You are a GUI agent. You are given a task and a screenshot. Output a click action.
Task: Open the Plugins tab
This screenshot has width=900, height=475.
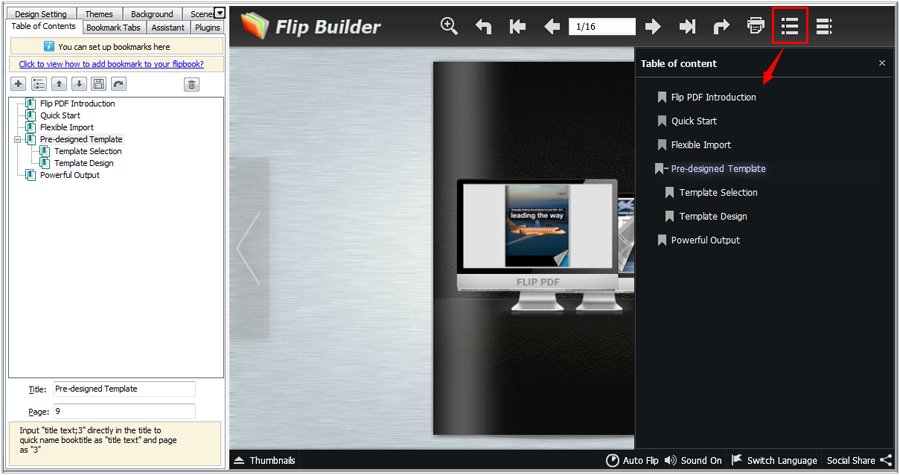pos(207,28)
